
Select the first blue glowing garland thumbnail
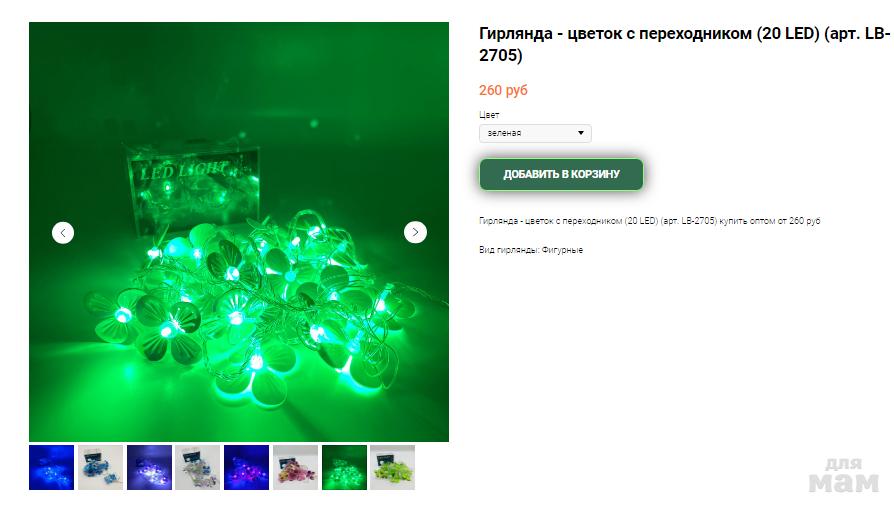[51, 468]
